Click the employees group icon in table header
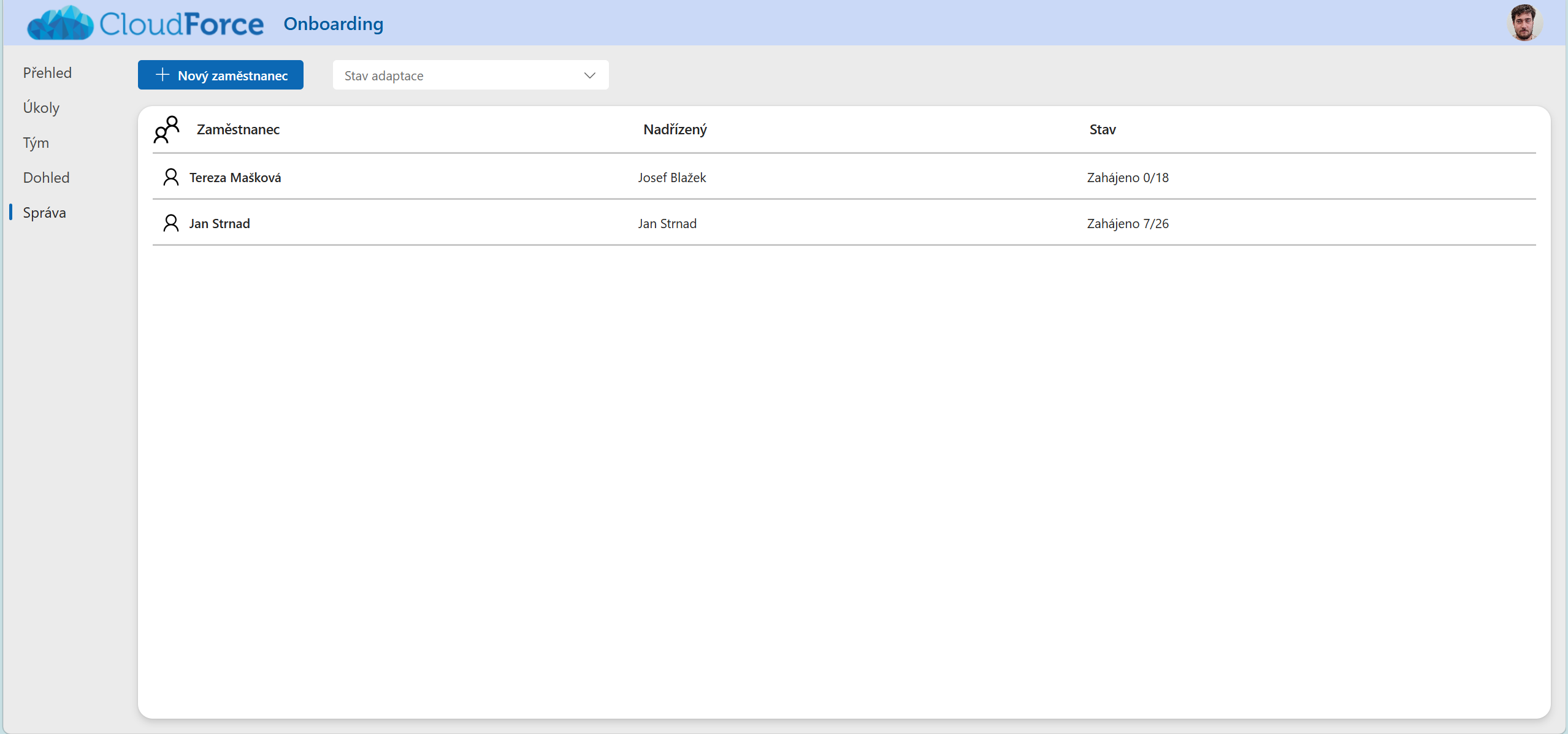 (x=166, y=129)
